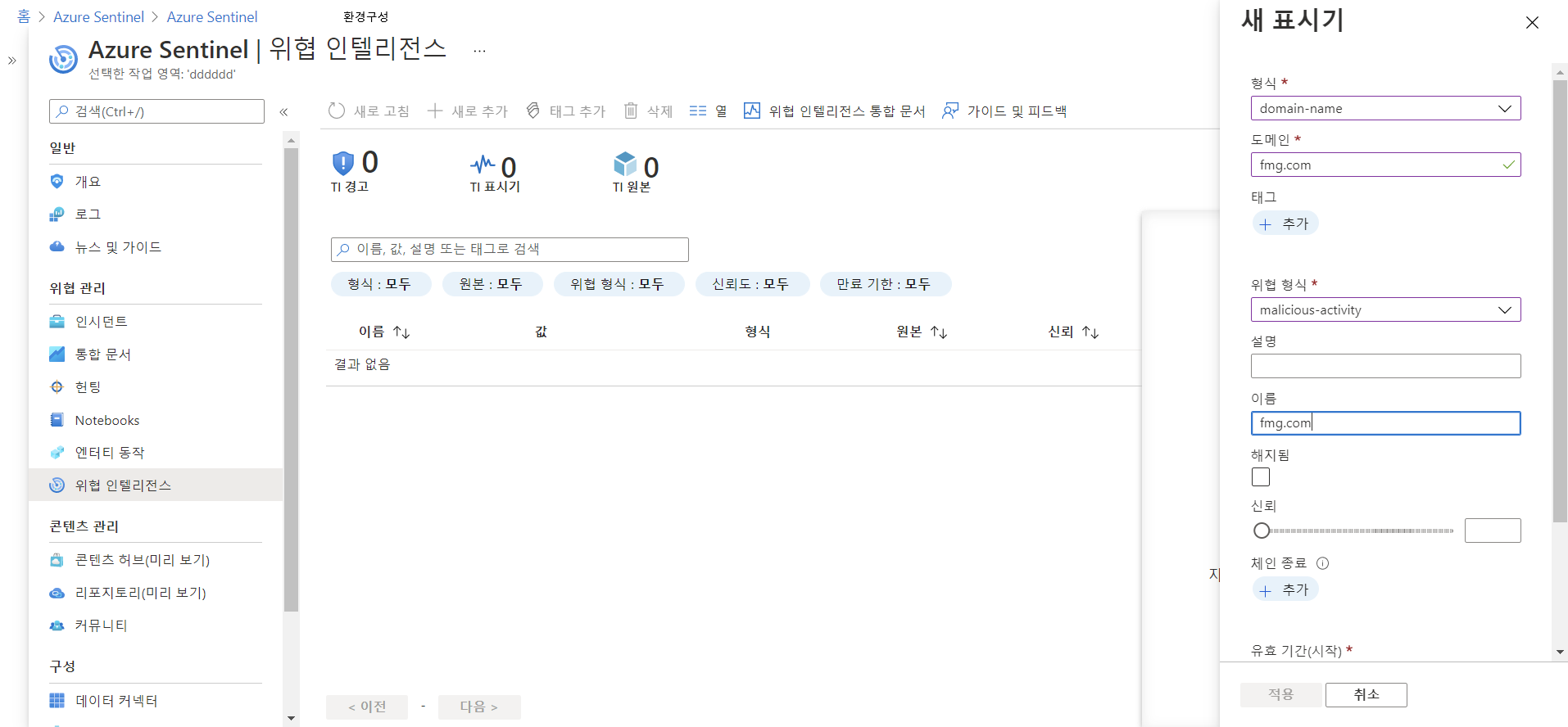Click the 체인 종료 info icon
This screenshot has height=727, width=1568.
[x=1322, y=563]
